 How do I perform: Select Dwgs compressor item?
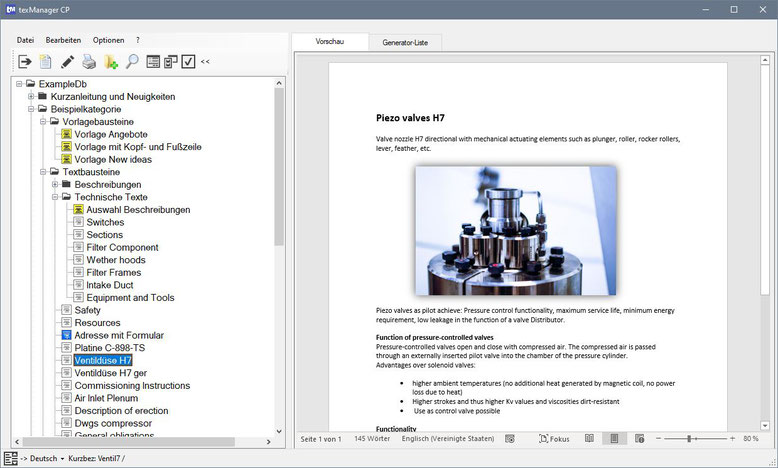113,423
